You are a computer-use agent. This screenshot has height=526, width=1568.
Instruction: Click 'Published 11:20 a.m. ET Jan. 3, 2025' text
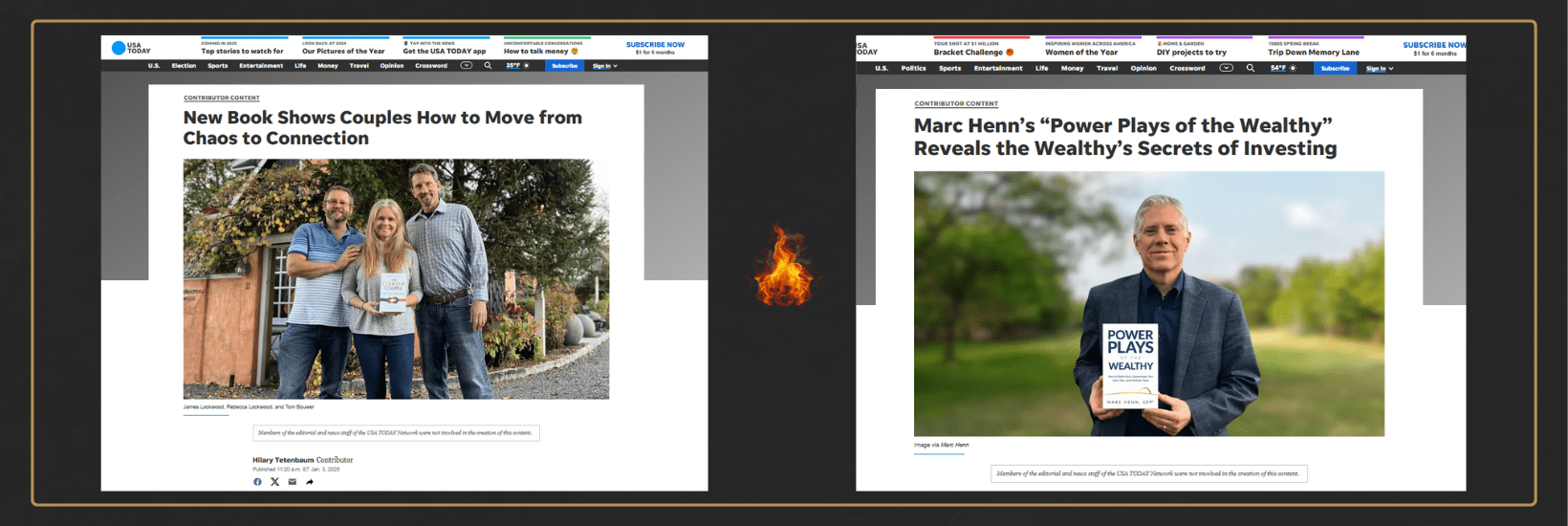click(296, 470)
